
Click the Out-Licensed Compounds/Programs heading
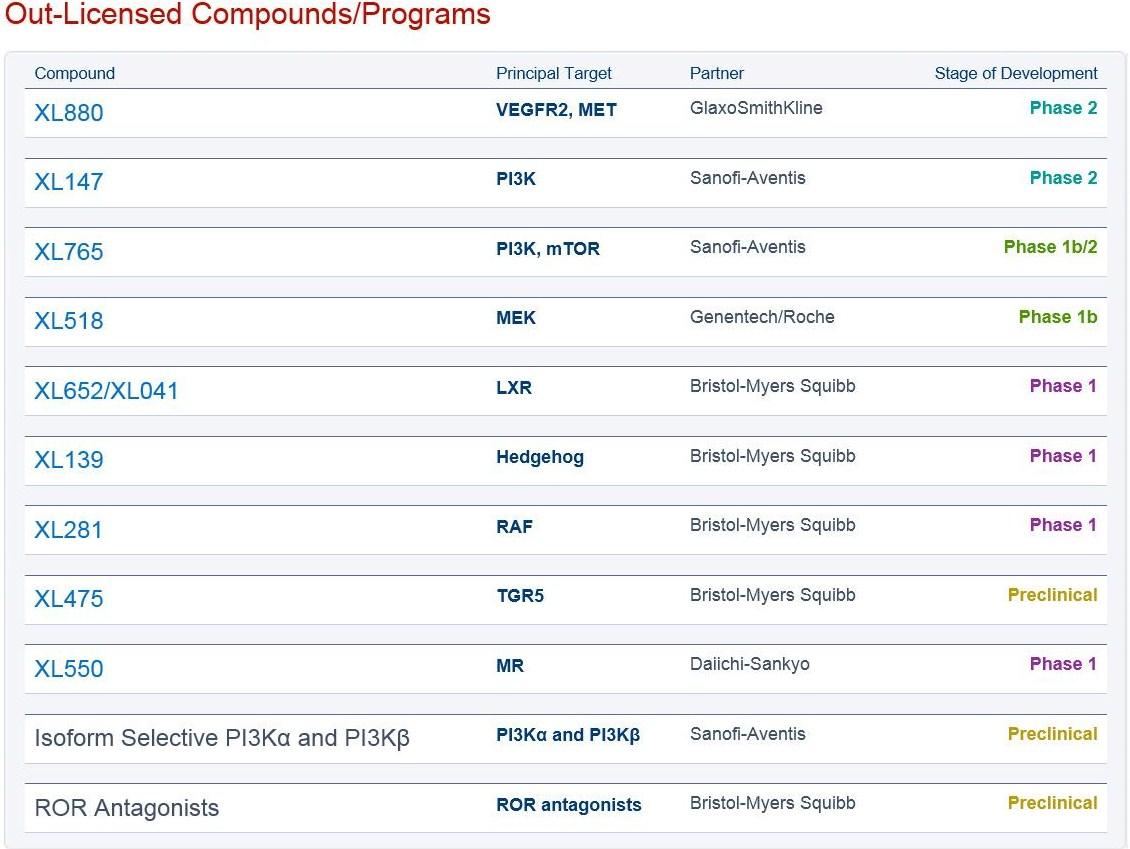(247, 14)
